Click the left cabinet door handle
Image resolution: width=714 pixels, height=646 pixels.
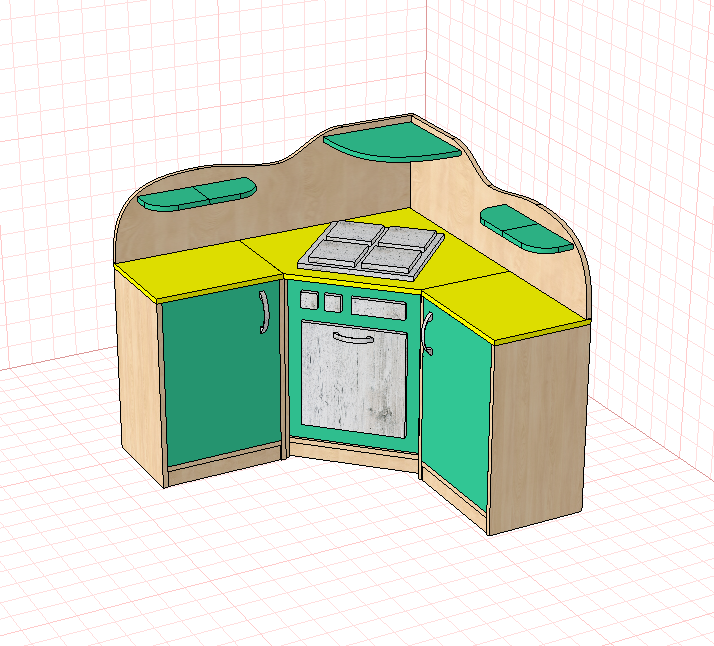pyautogui.click(x=264, y=312)
